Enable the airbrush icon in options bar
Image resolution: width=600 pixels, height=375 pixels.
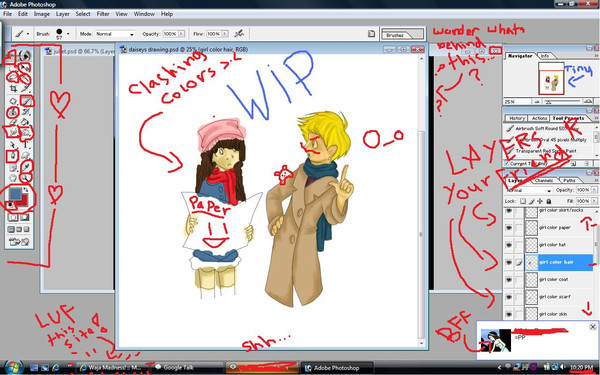point(239,34)
